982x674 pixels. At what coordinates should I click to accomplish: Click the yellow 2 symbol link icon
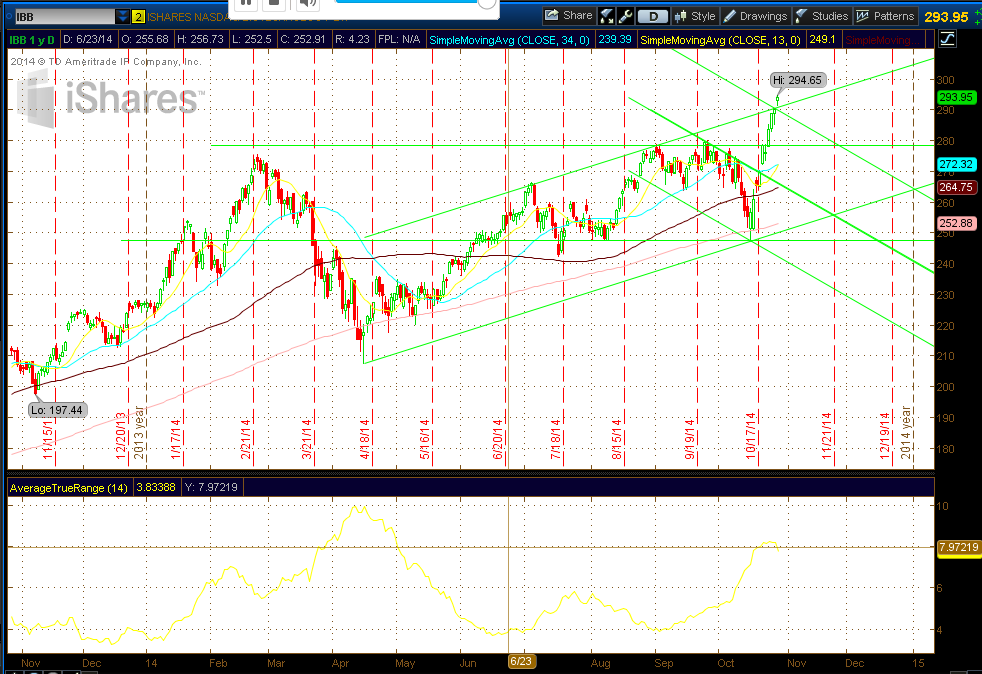coord(138,17)
